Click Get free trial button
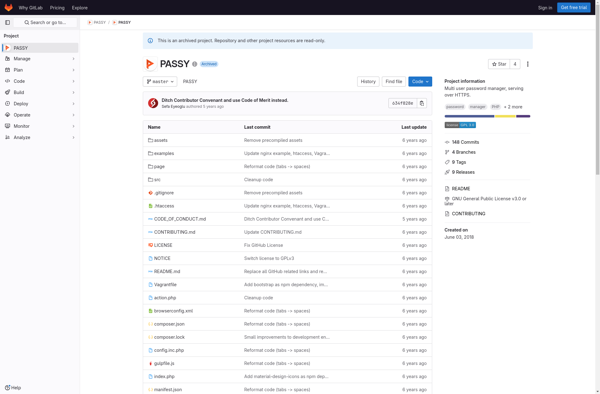This screenshot has height=394, width=600. pos(574,8)
